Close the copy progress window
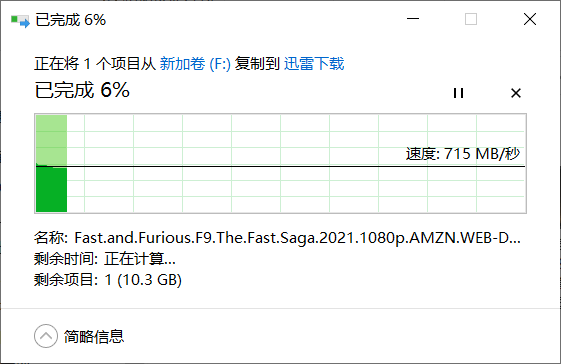The height and width of the screenshot is (364, 561). (530, 19)
